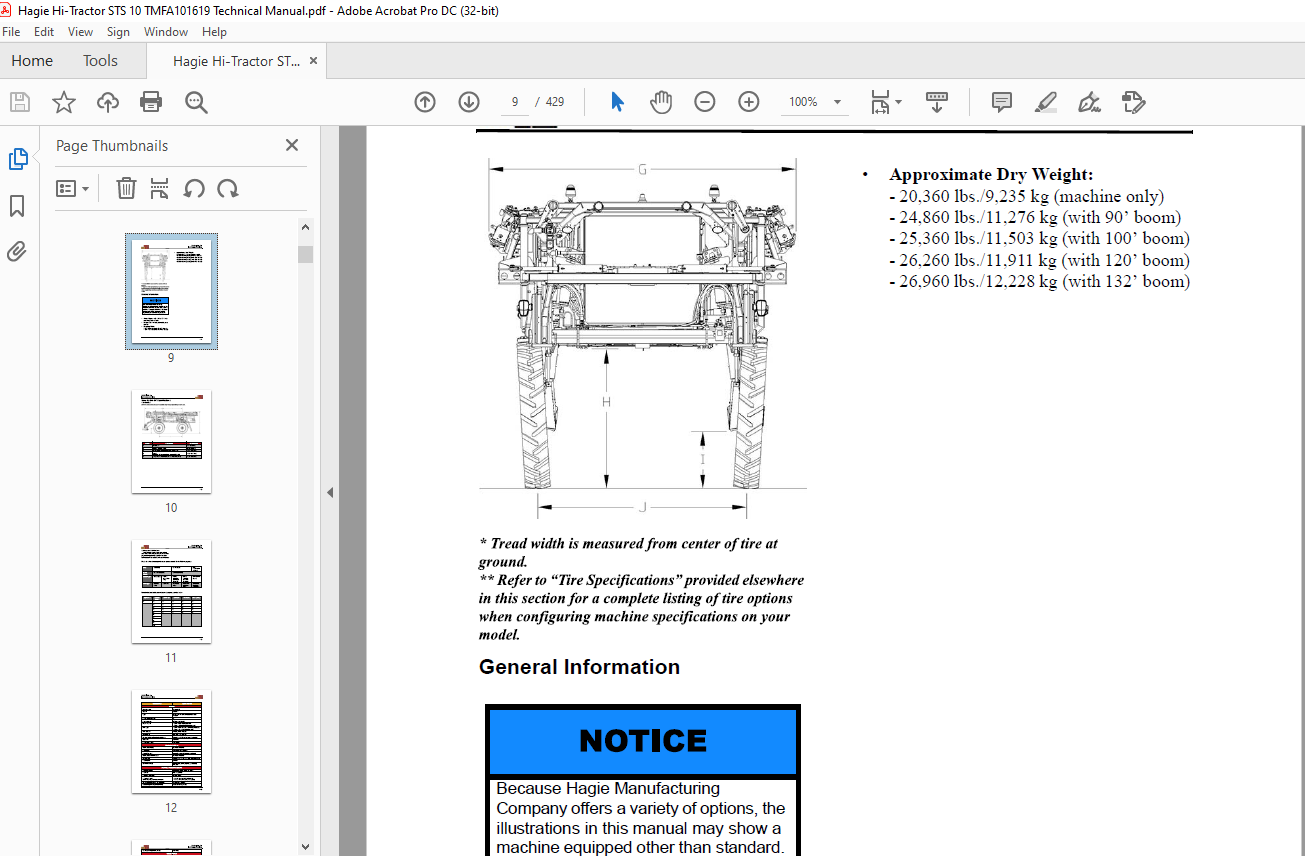Image resolution: width=1305 pixels, height=856 pixels.
Task: Click the '24,860 lbs./11,276 kg' weight line
Action: [1035, 217]
